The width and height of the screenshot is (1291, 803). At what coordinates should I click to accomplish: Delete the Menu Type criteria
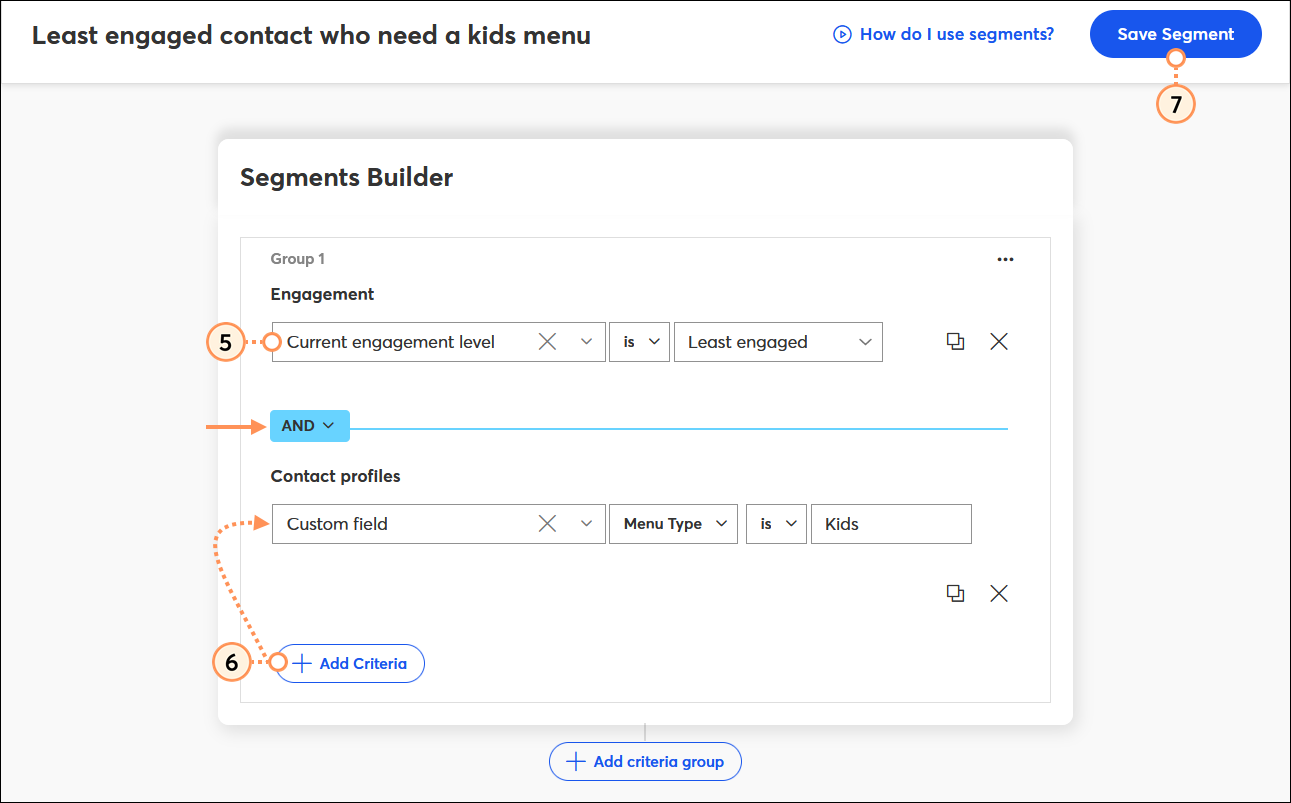click(998, 593)
